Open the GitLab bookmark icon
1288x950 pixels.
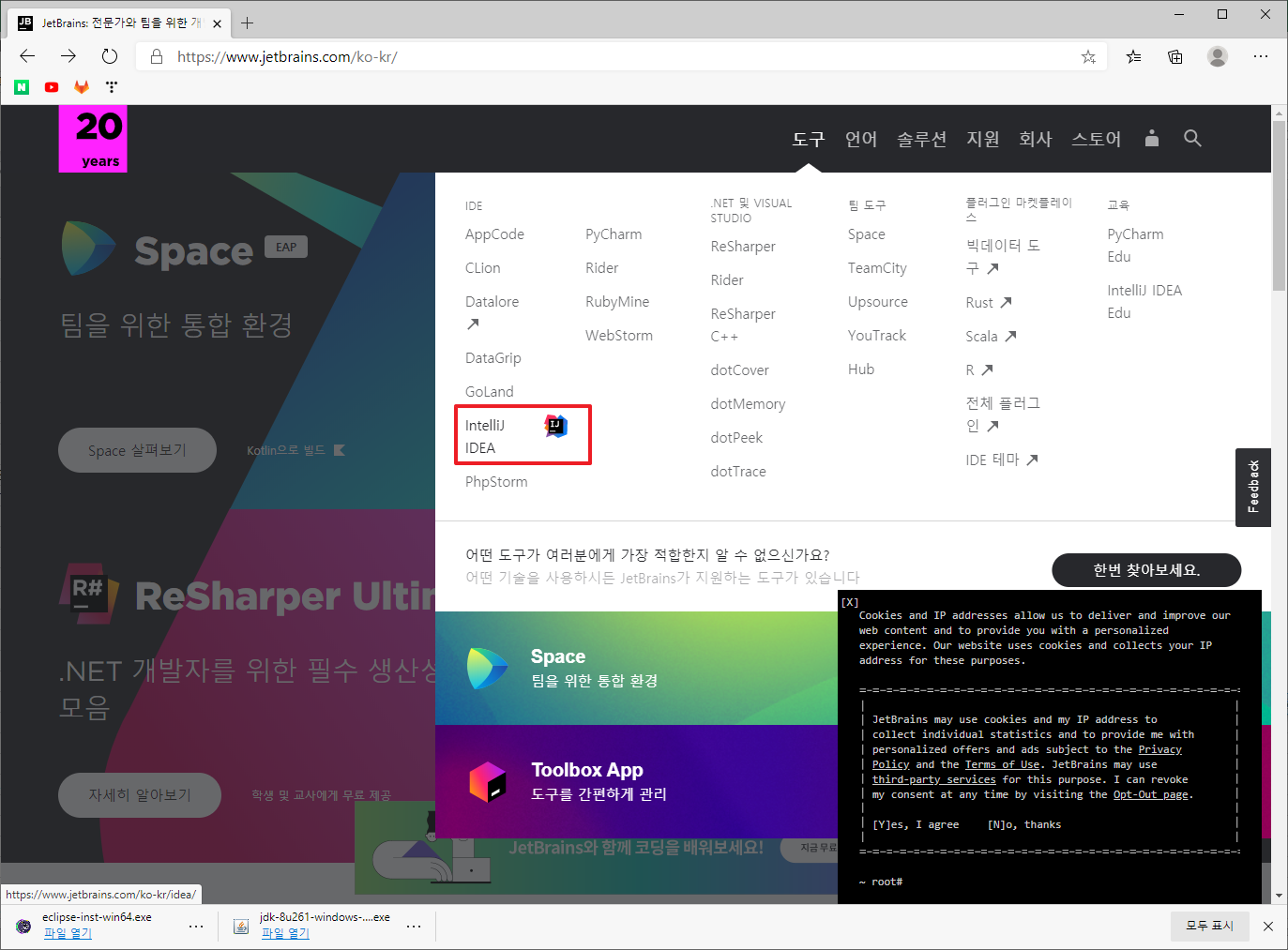click(x=82, y=87)
